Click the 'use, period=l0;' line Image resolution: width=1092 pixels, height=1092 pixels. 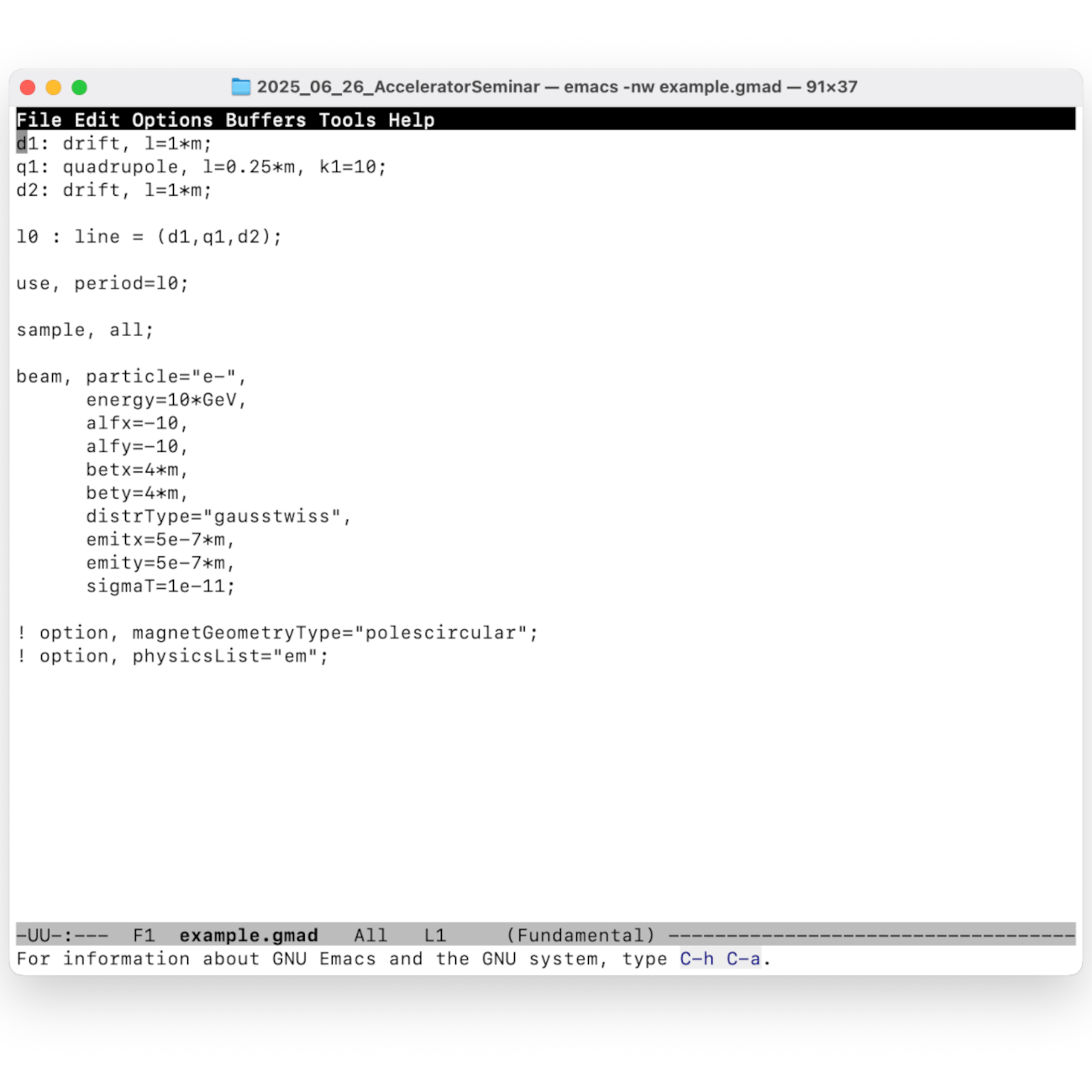102,284
